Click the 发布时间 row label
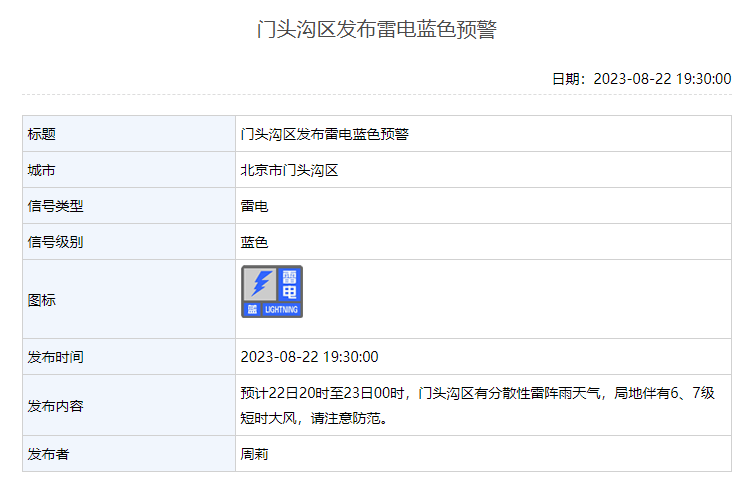This screenshot has height=486, width=752. coord(56,357)
